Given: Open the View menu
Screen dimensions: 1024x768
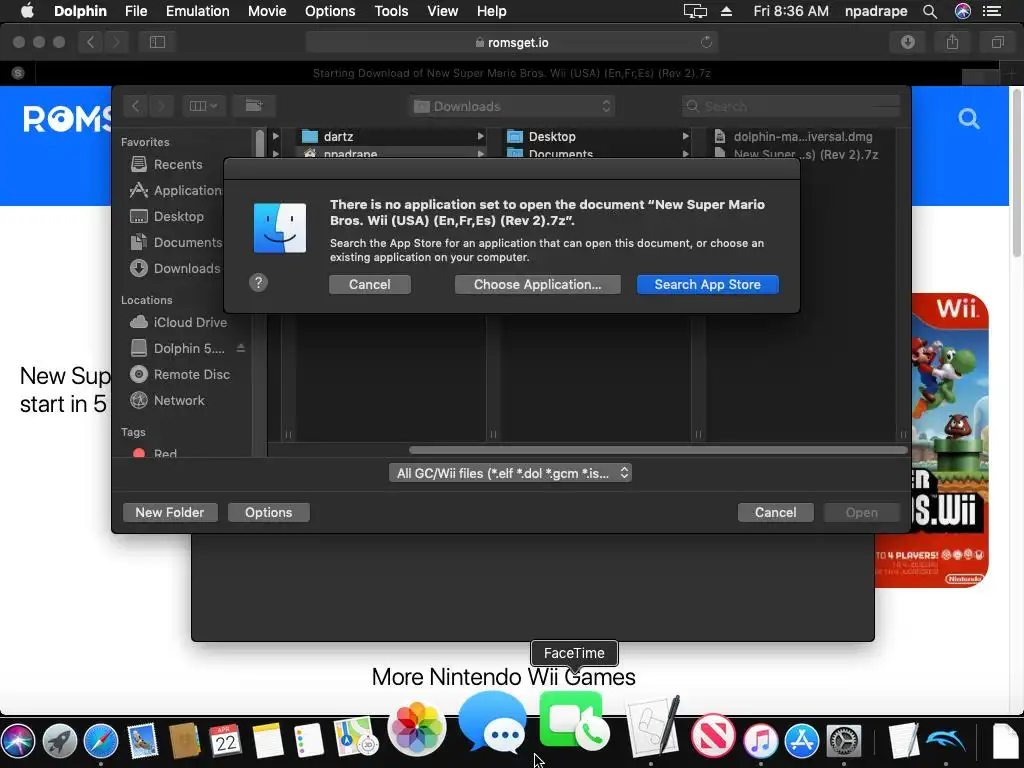Looking at the screenshot, I should coord(442,11).
